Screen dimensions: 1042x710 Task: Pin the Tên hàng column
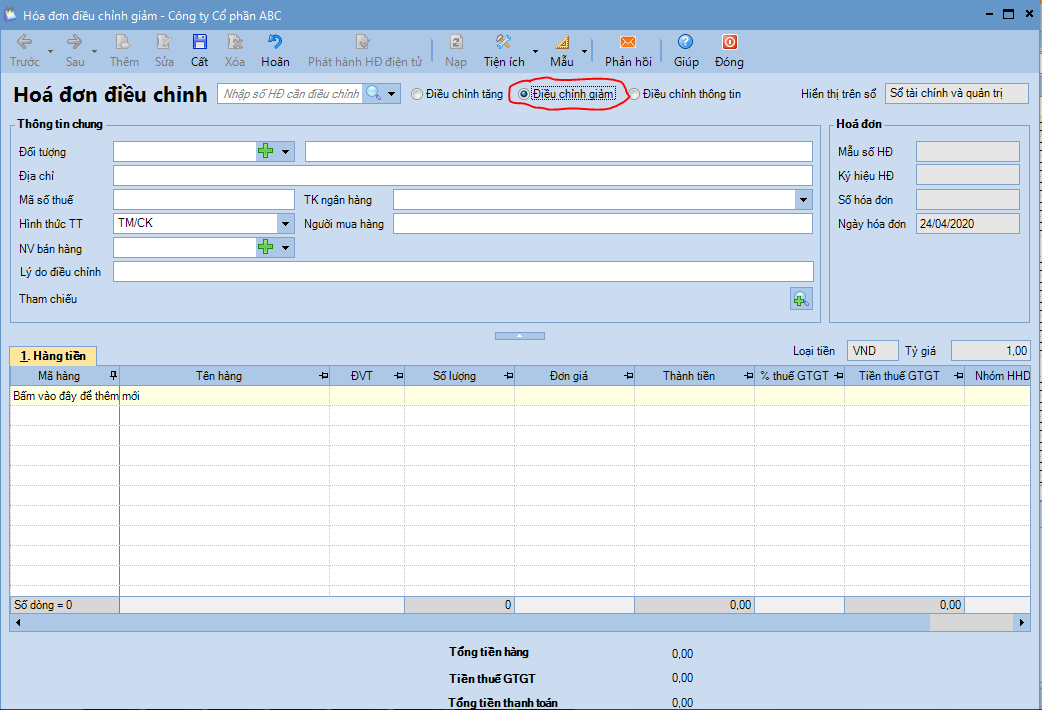coord(324,376)
